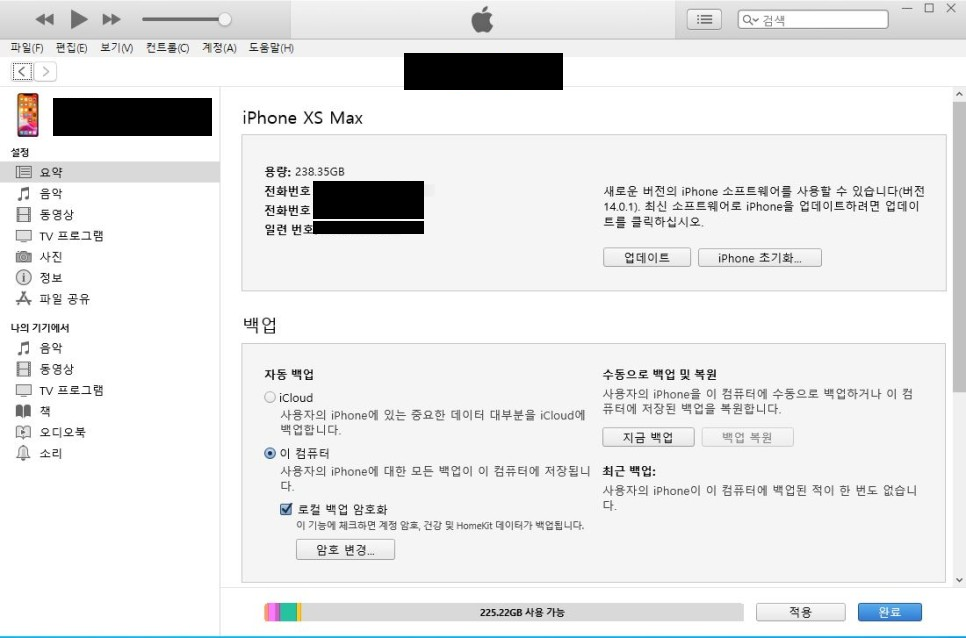Click the iPhone XS Max heading
The width and height of the screenshot is (966, 638).
coord(302,118)
